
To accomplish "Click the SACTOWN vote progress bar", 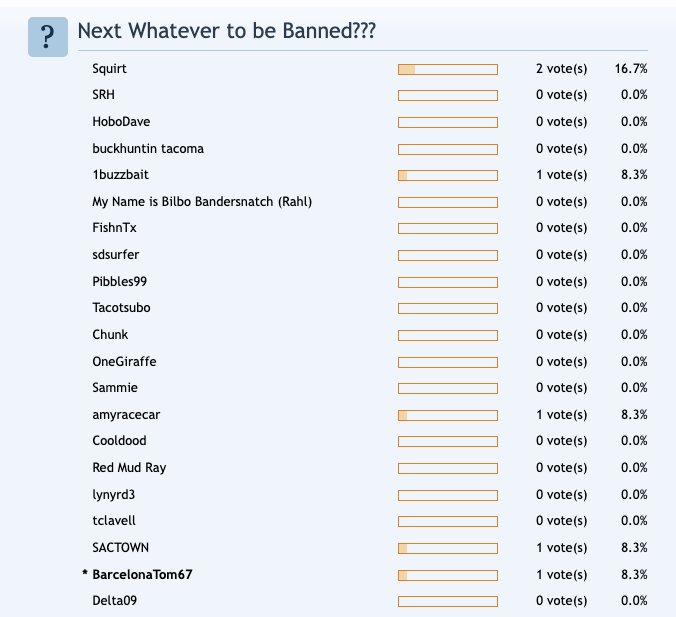I will click(448, 548).
